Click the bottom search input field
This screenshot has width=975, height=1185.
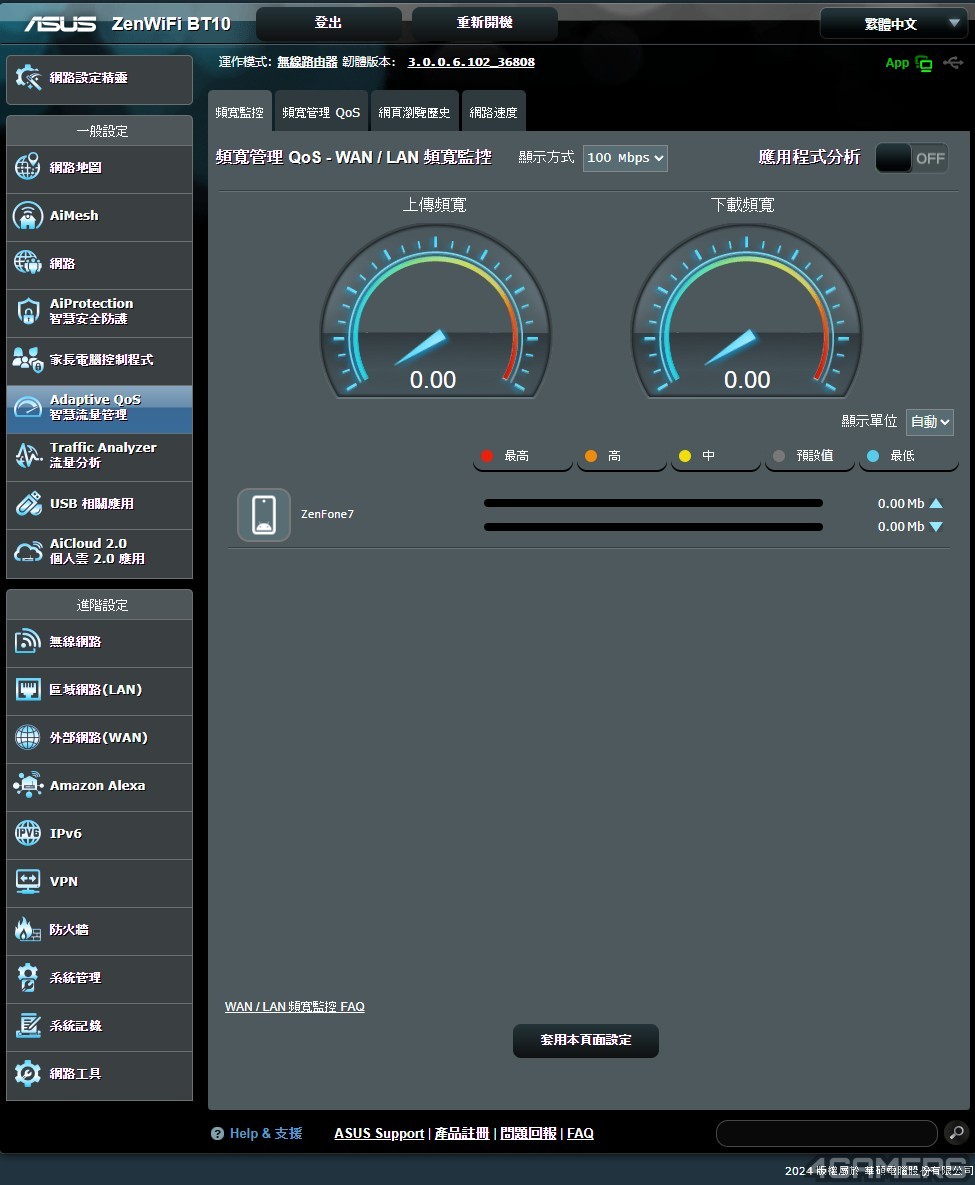pos(827,1133)
